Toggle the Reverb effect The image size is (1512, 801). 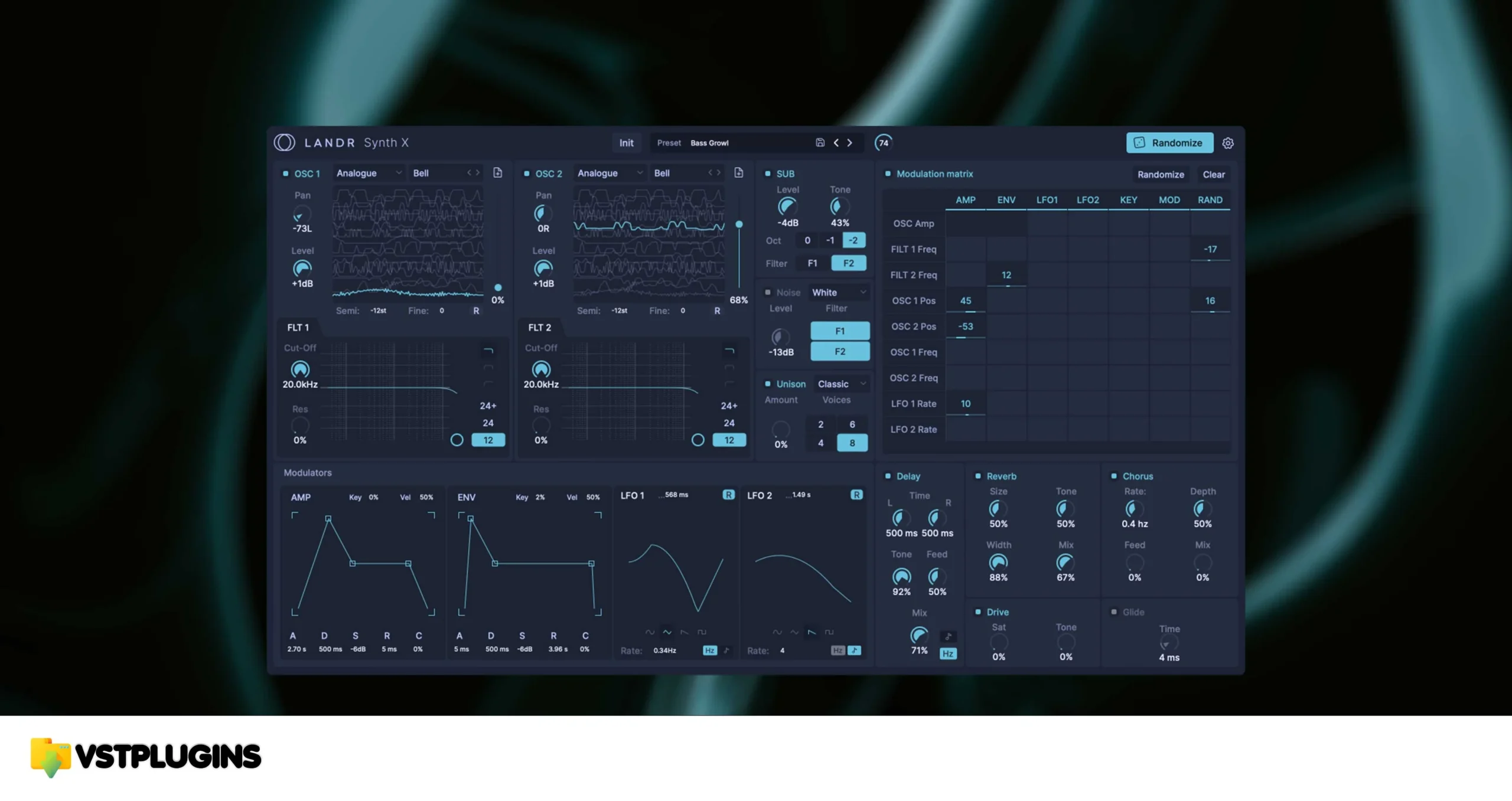[977, 476]
